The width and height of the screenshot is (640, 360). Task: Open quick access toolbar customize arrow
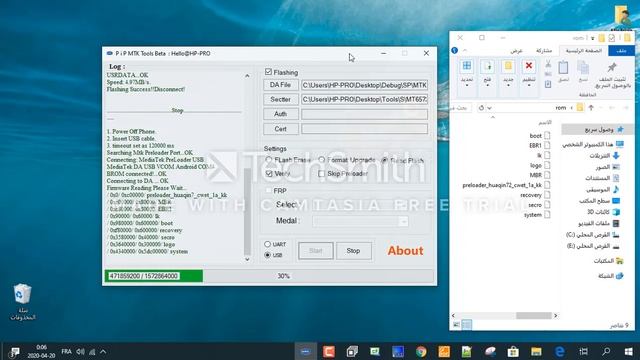593,38
